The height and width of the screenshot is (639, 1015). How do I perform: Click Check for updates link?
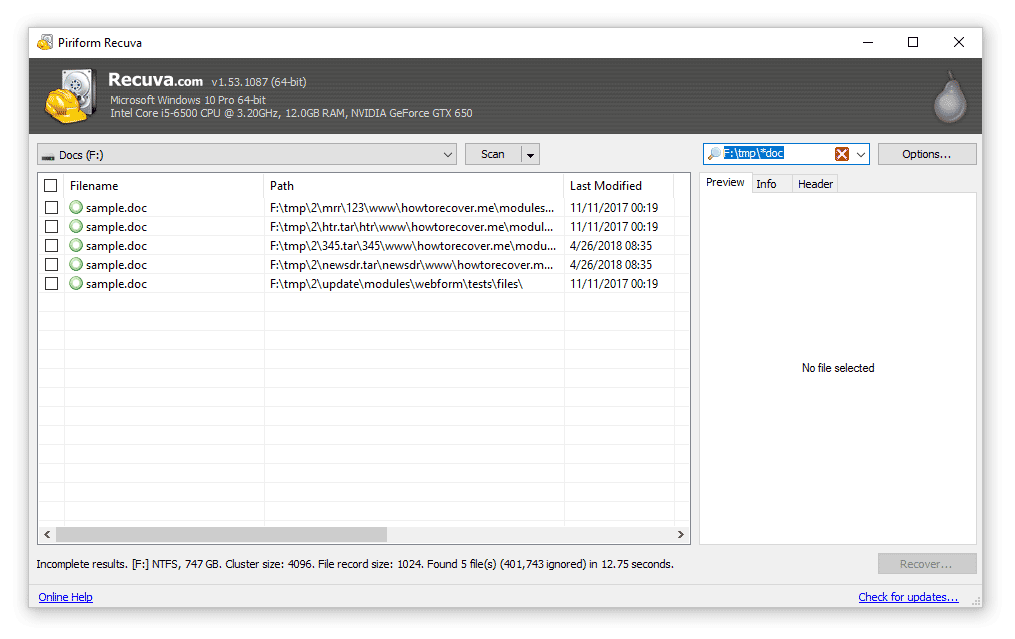coord(908,597)
